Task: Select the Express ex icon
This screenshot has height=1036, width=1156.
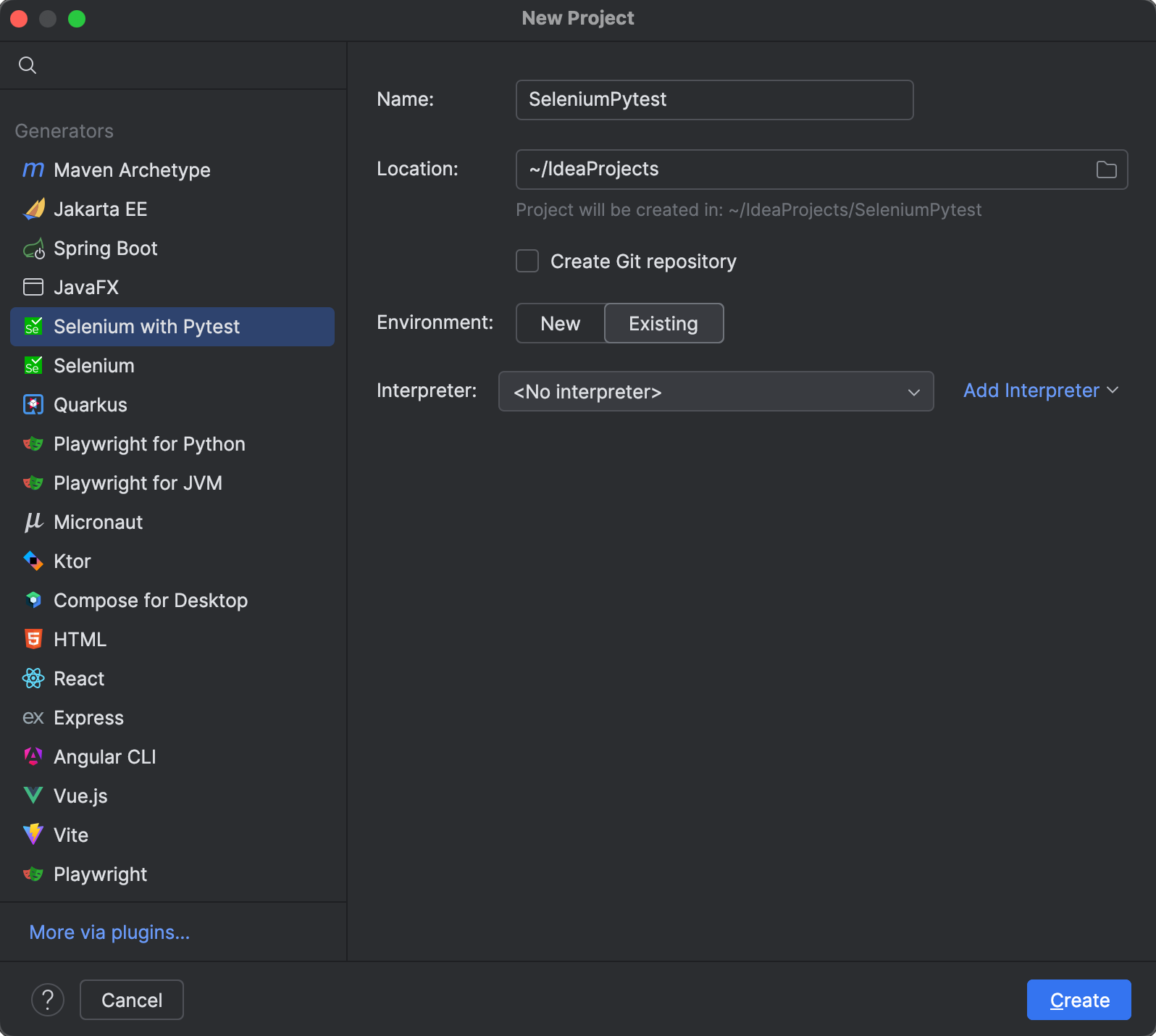Action: 33,717
